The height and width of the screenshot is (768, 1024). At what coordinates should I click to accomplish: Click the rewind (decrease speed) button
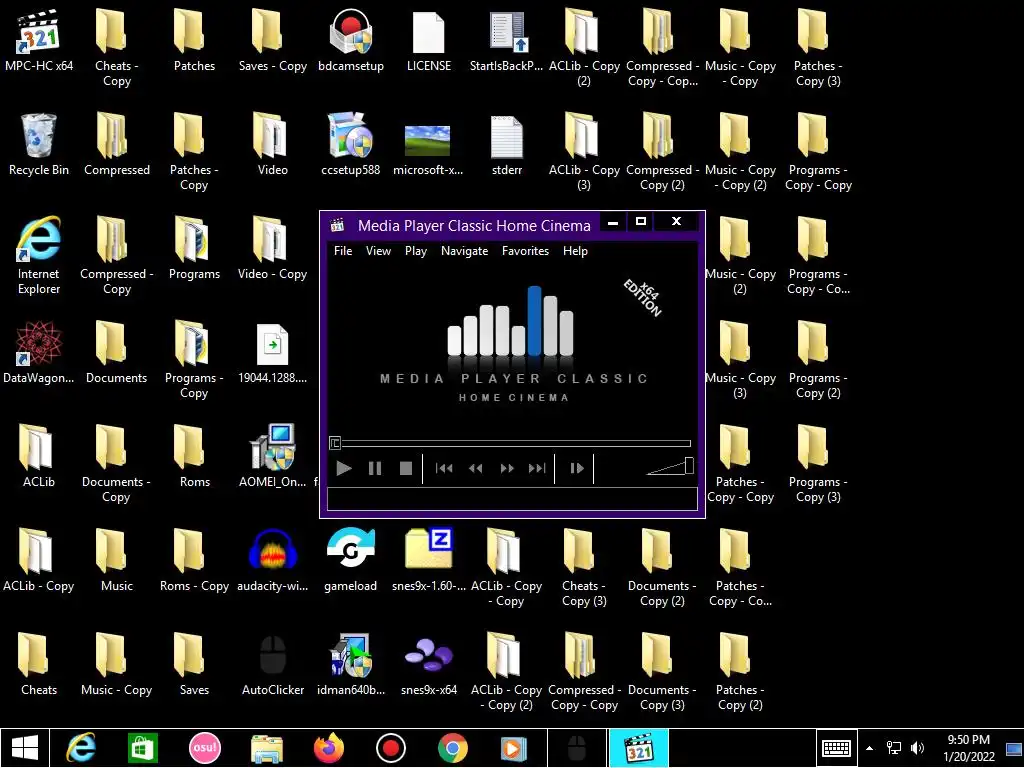pyautogui.click(x=475, y=468)
